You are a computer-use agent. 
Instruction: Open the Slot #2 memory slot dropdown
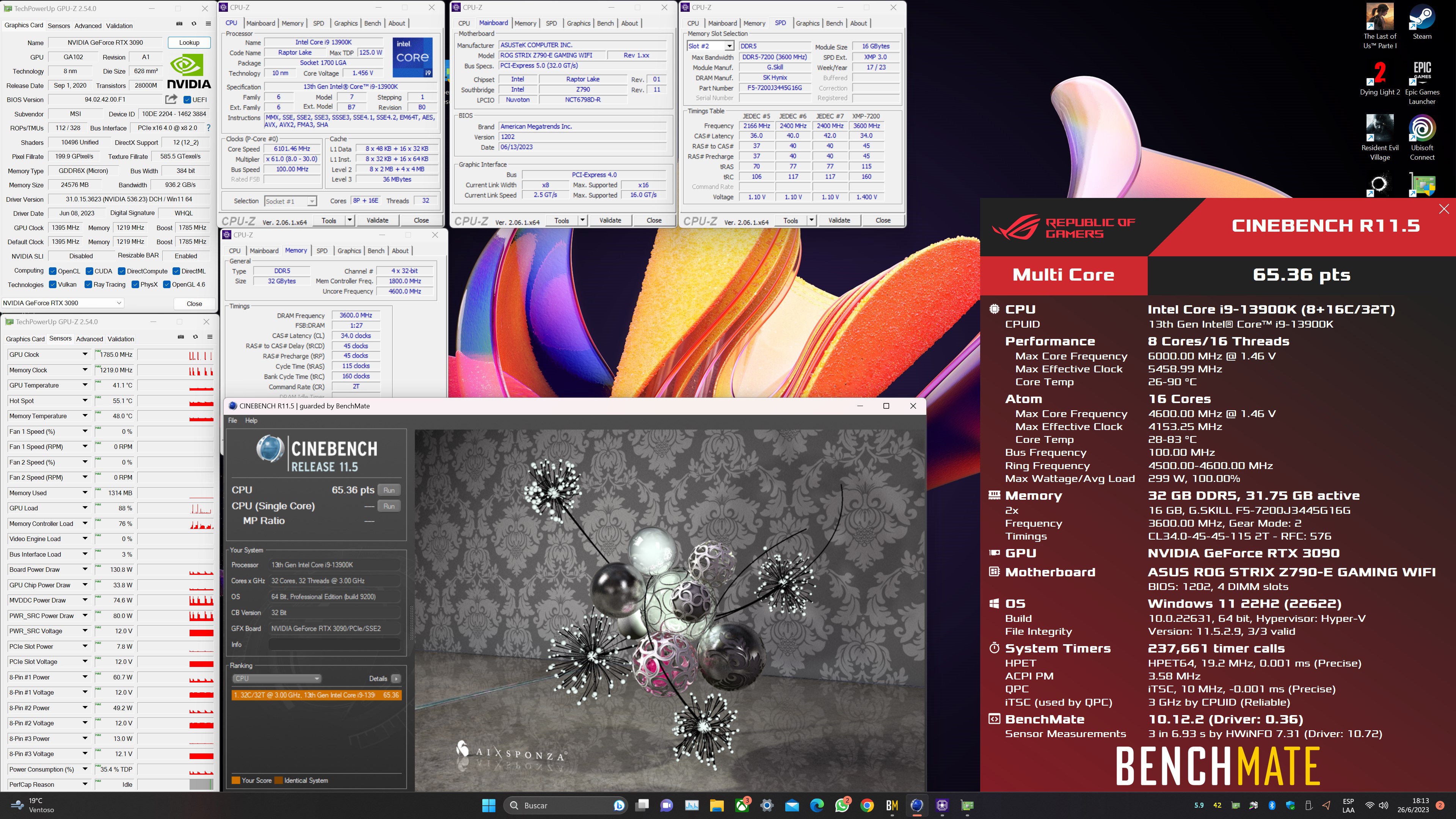coord(710,46)
